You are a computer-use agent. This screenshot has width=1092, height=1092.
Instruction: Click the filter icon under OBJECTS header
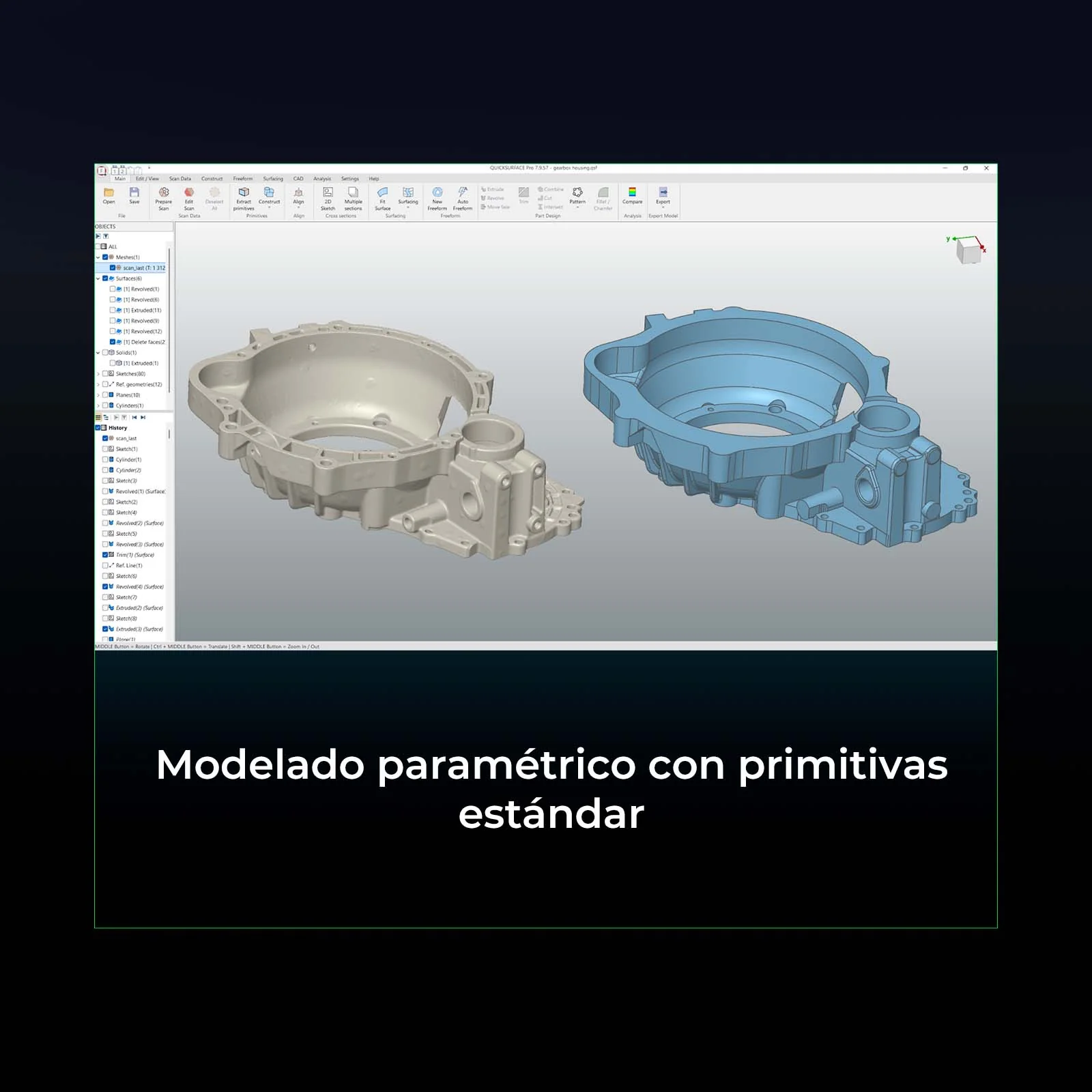[x=106, y=236]
